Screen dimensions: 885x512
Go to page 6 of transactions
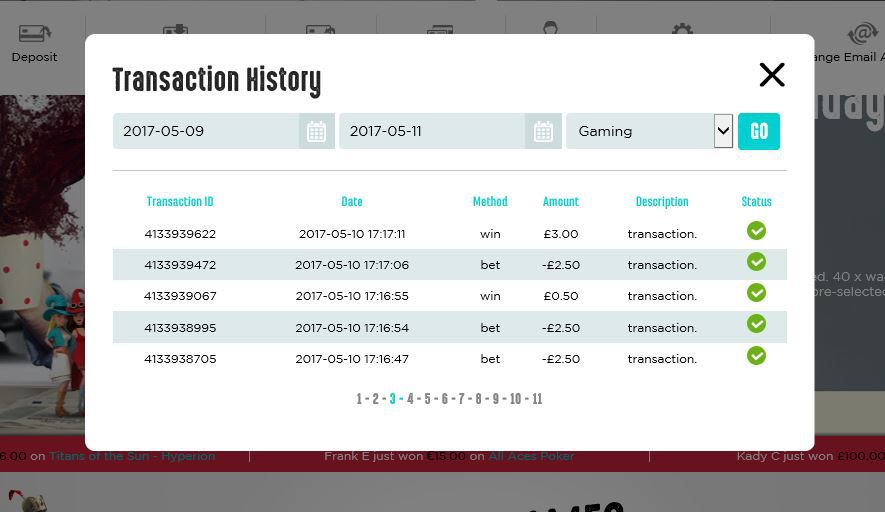445,399
